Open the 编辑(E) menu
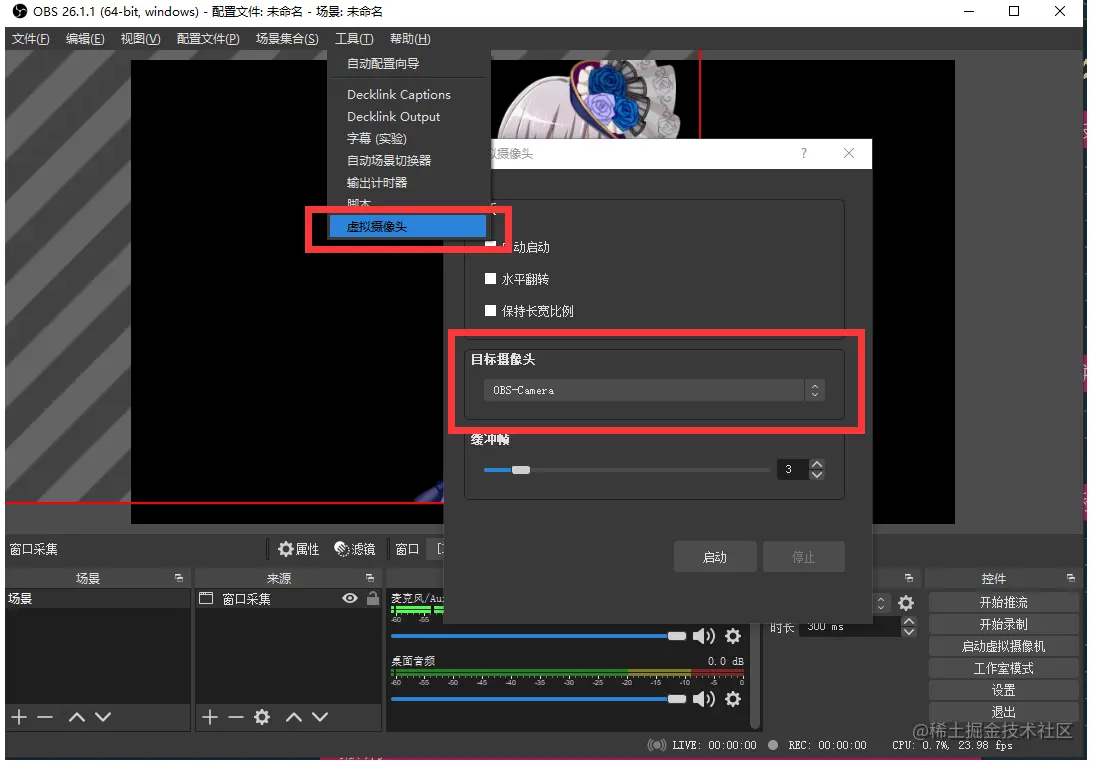The image size is (1096, 764). coord(85,39)
